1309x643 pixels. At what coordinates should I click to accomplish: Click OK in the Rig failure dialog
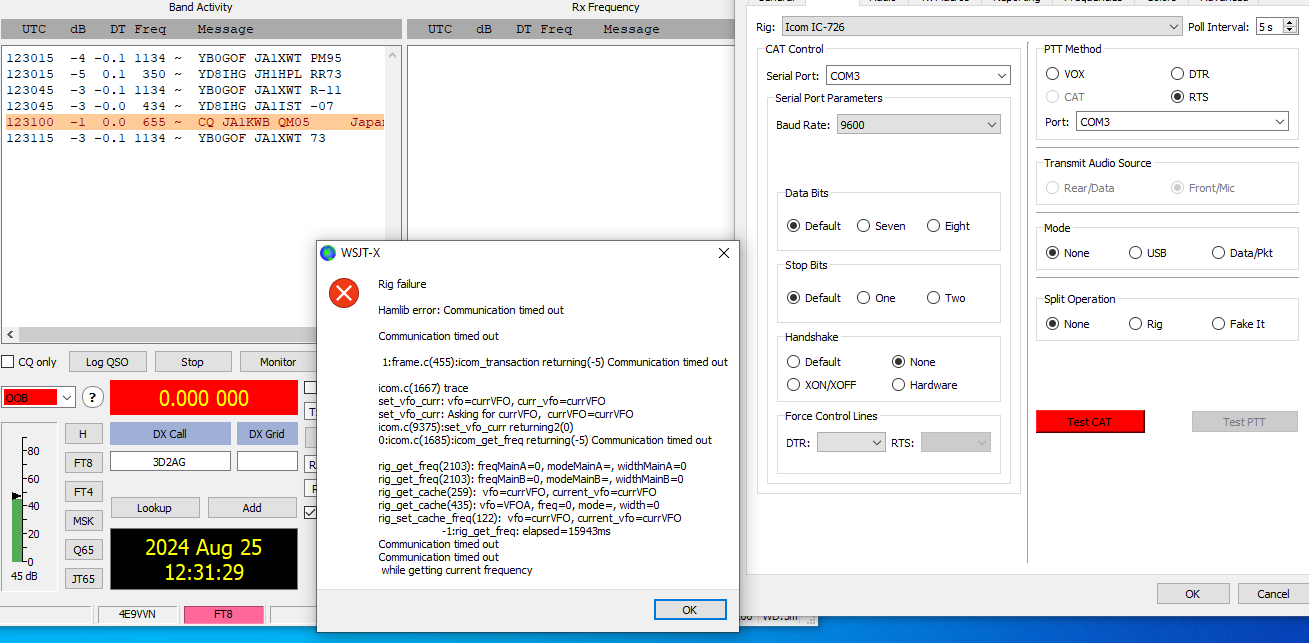[x=689, y=609]
